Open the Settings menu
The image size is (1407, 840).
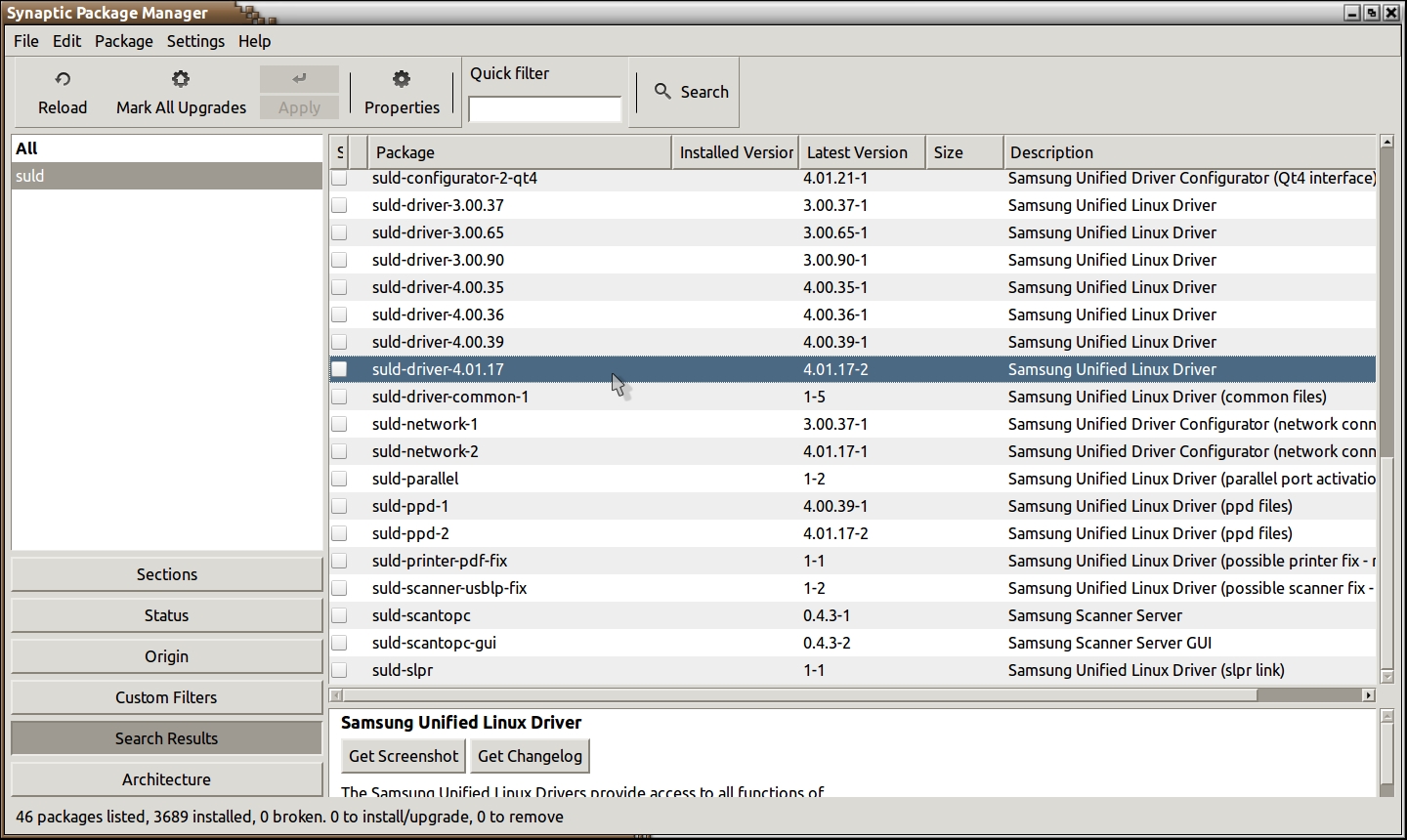(195, 41)
